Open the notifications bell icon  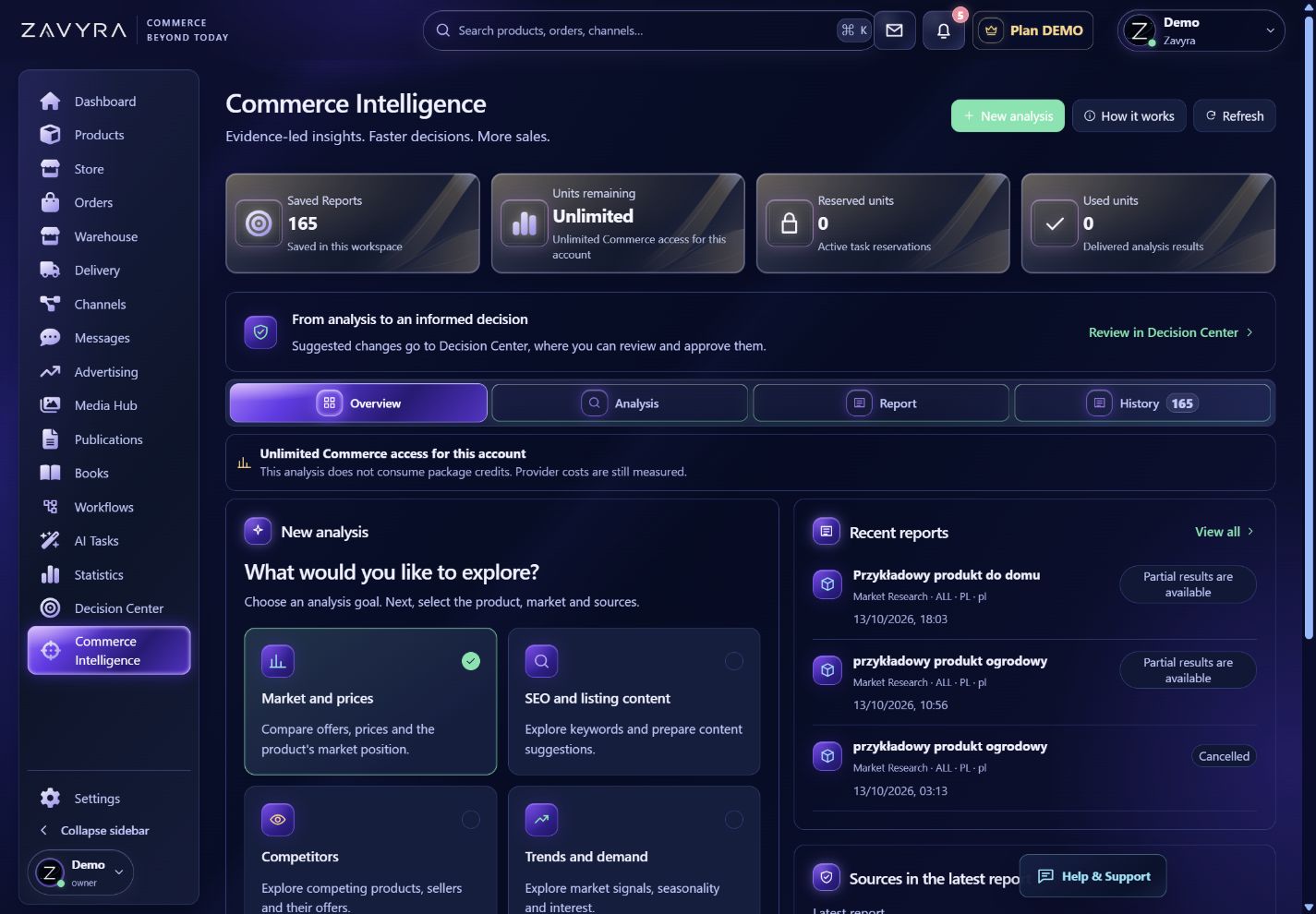[x=943, y=30]
